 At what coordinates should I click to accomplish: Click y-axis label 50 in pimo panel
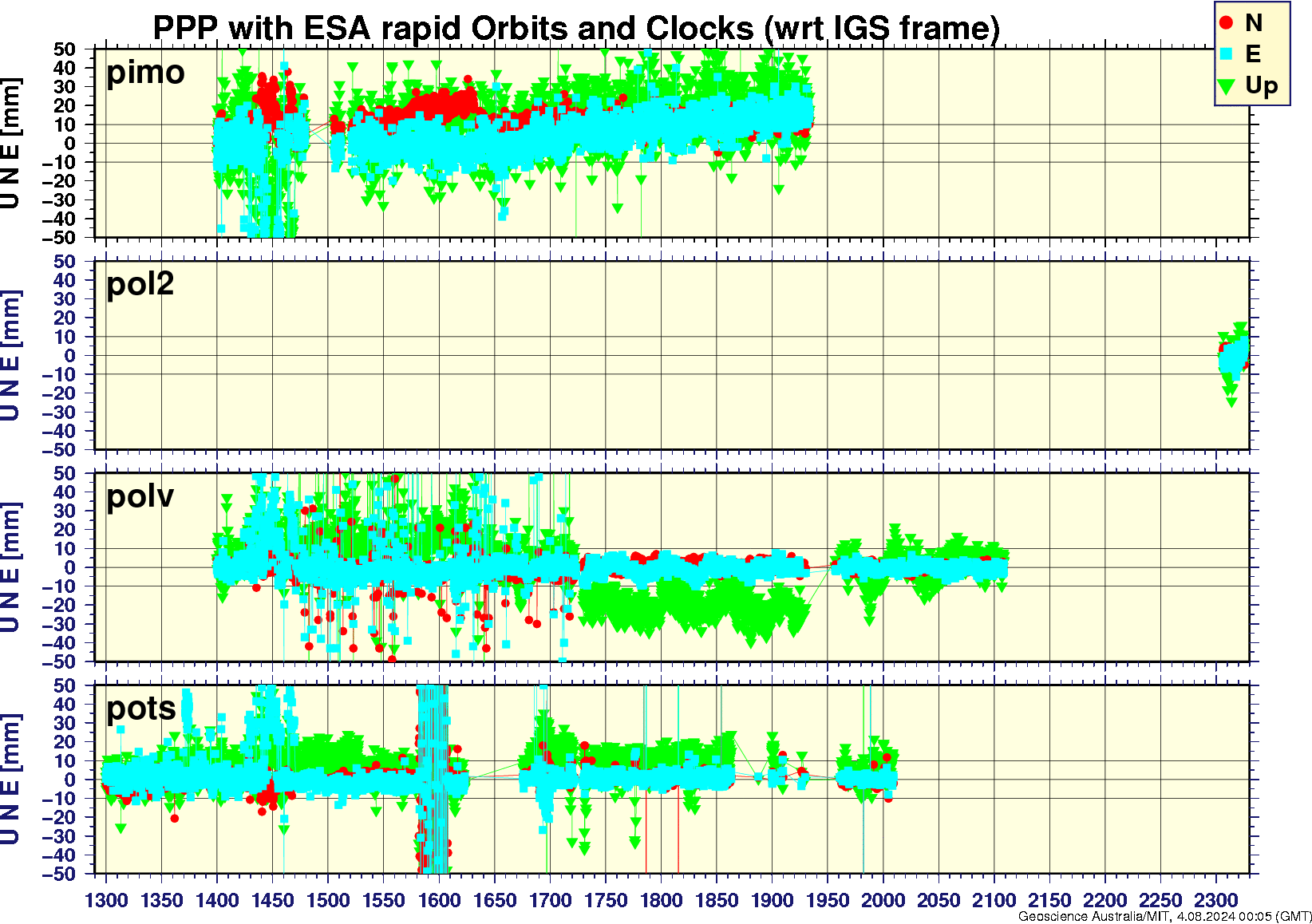[x=65, y=49]
